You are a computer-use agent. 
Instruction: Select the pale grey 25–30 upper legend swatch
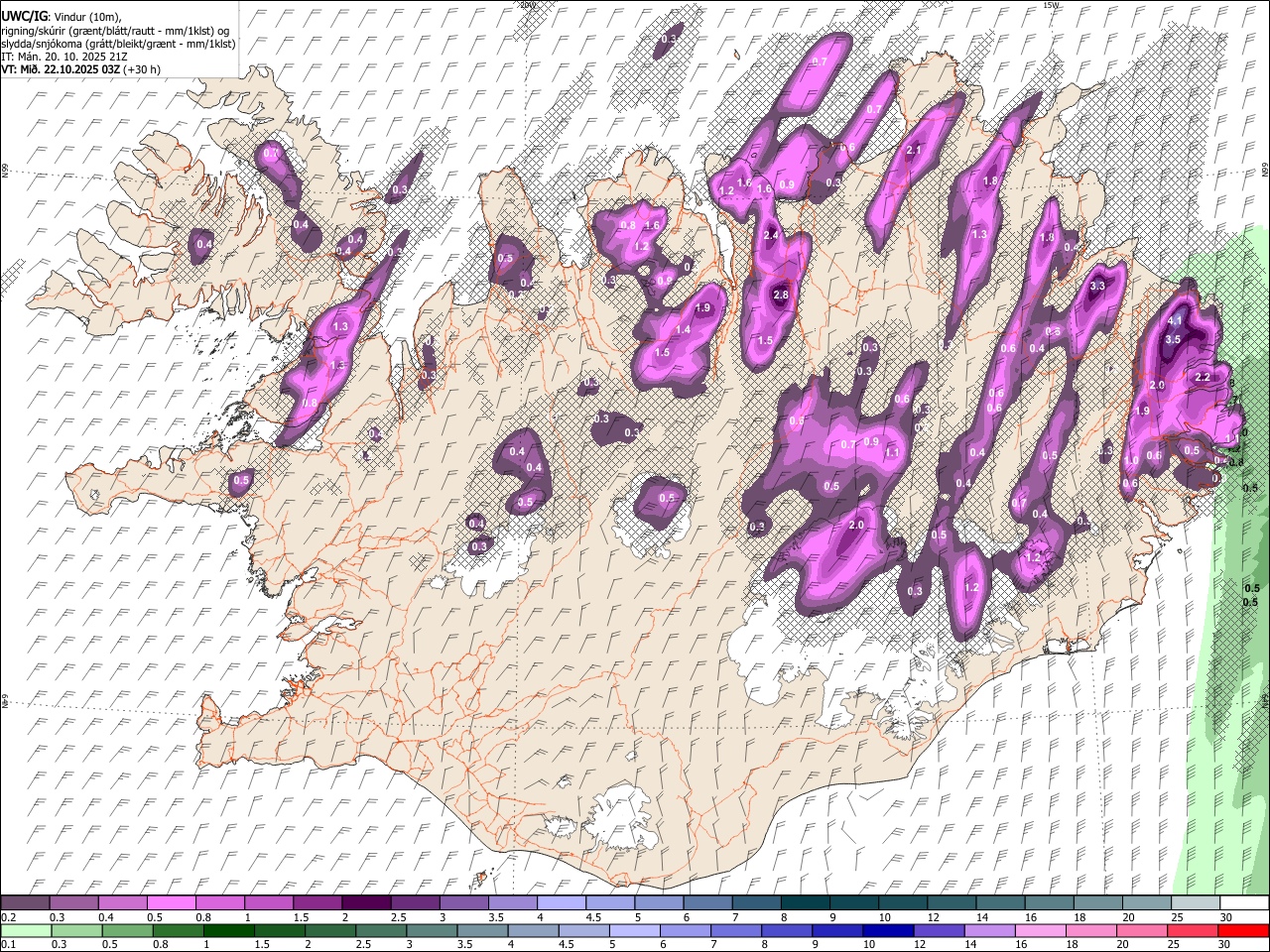(x=1195, y=902)
